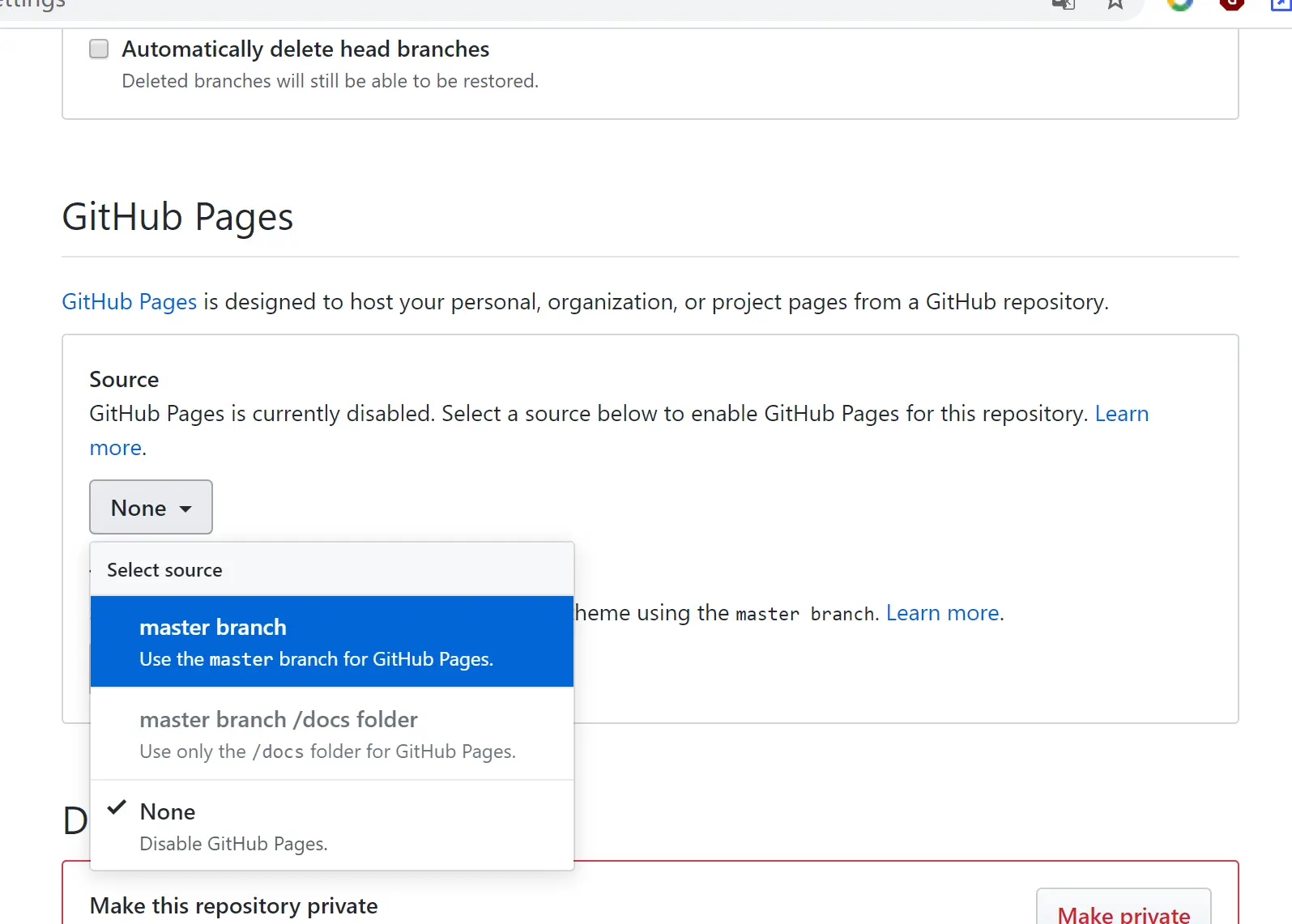This screenshot has width=1292, height=924.
Task: Bookmark this page with the star icon
Action: click(x=1115, y=4)
